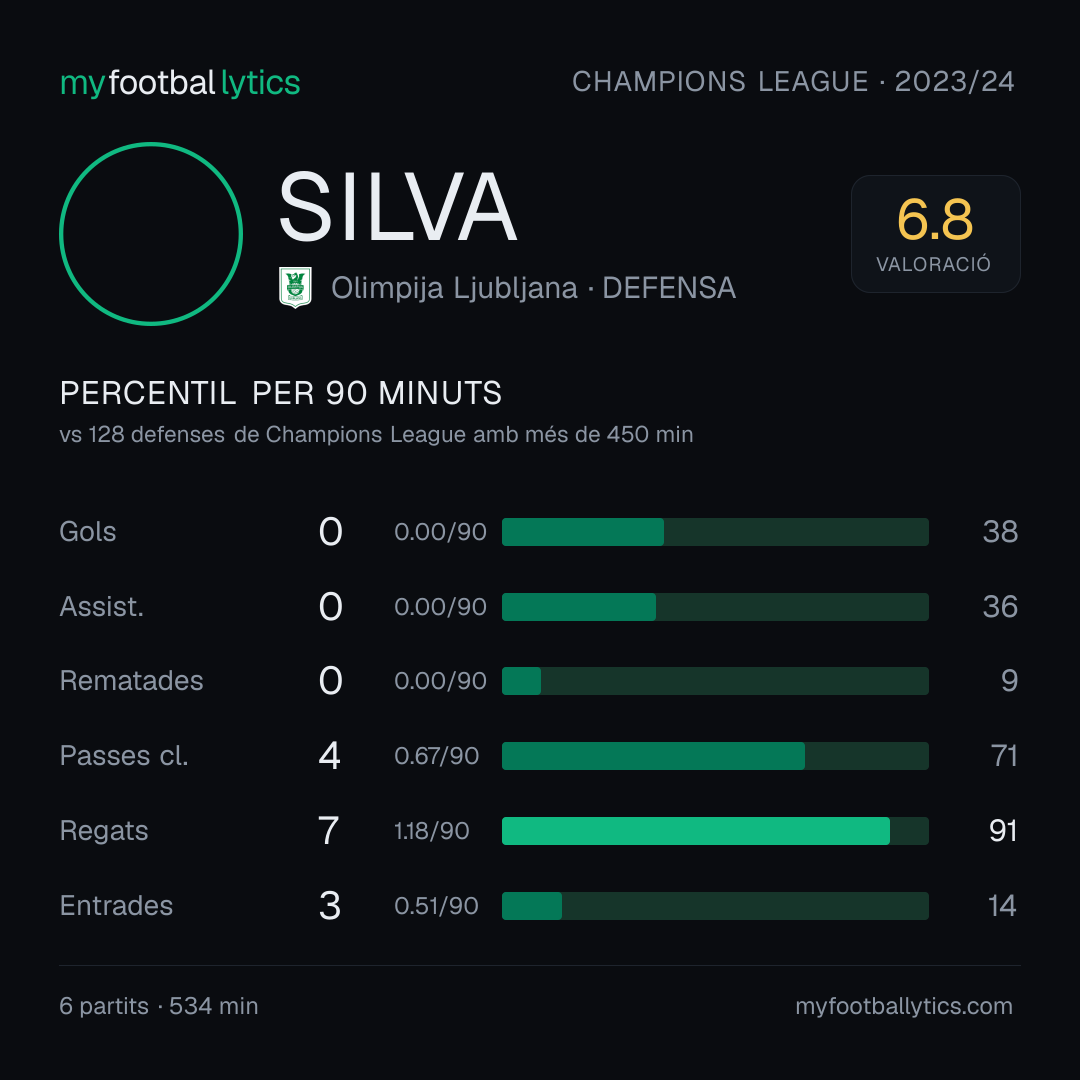Click the 1.18/90 Regats rate
Viewport: 1080px width, 1080px height.
click(431, 831)
